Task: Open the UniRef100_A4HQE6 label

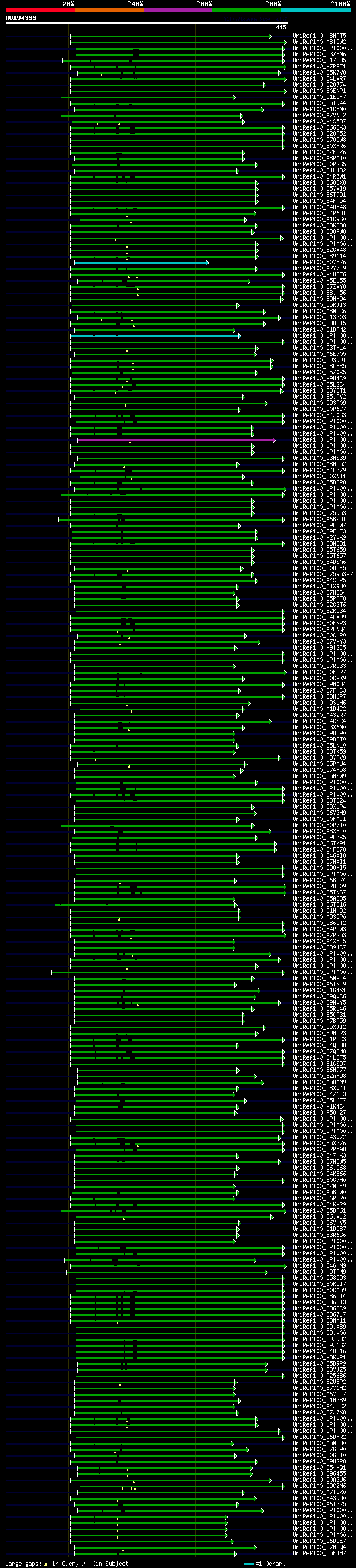Action: 319,275
